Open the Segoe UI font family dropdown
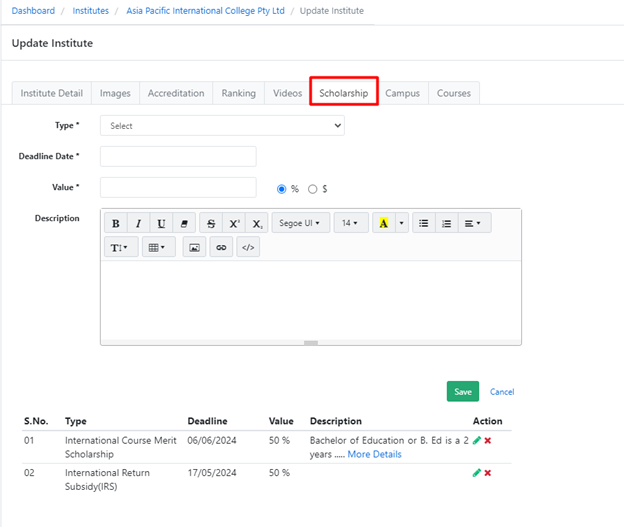Image resolution: width=624 pixels, height=527 pixels. click(299, 224)
